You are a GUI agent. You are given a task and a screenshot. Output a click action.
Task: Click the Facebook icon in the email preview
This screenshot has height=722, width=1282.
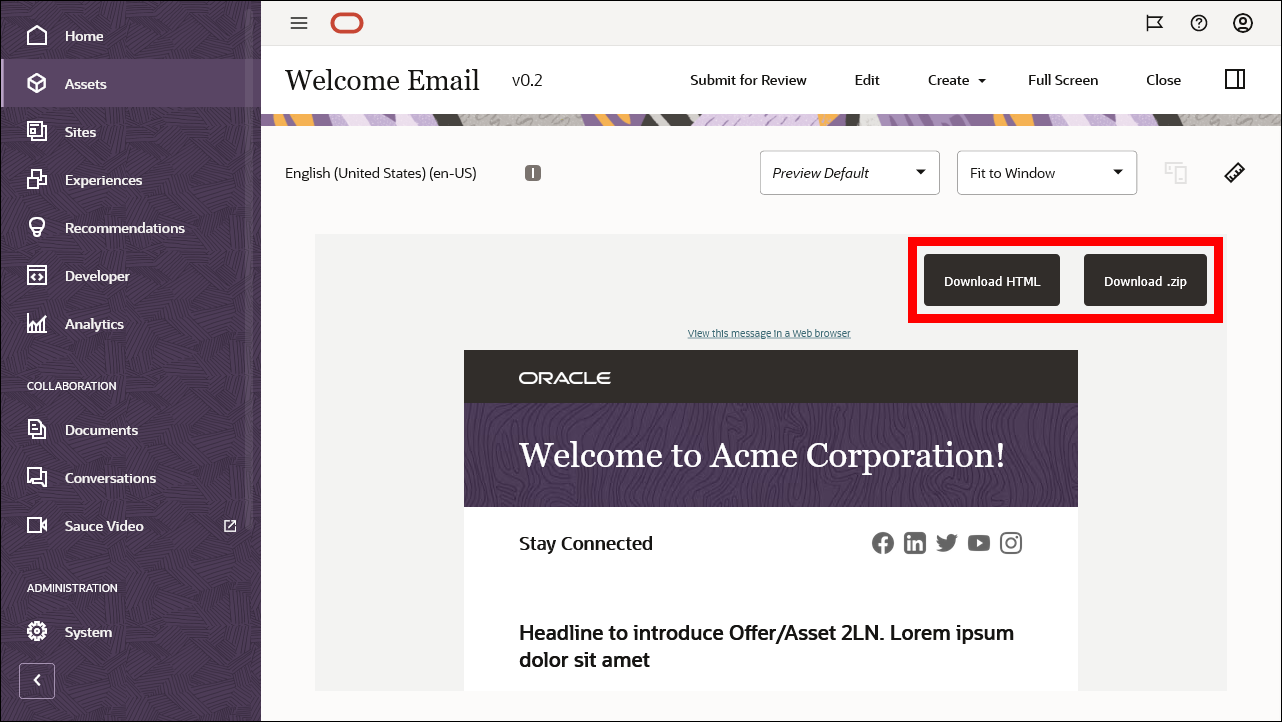click(882, 542)
